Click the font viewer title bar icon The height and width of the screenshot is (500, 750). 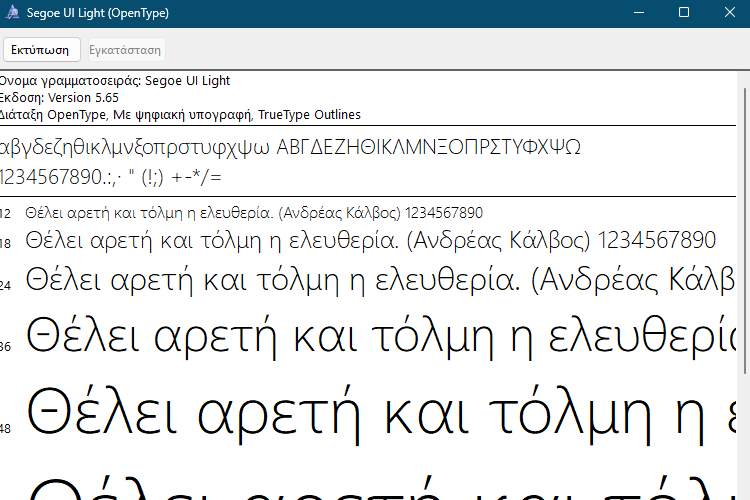[x=12, y=13]
